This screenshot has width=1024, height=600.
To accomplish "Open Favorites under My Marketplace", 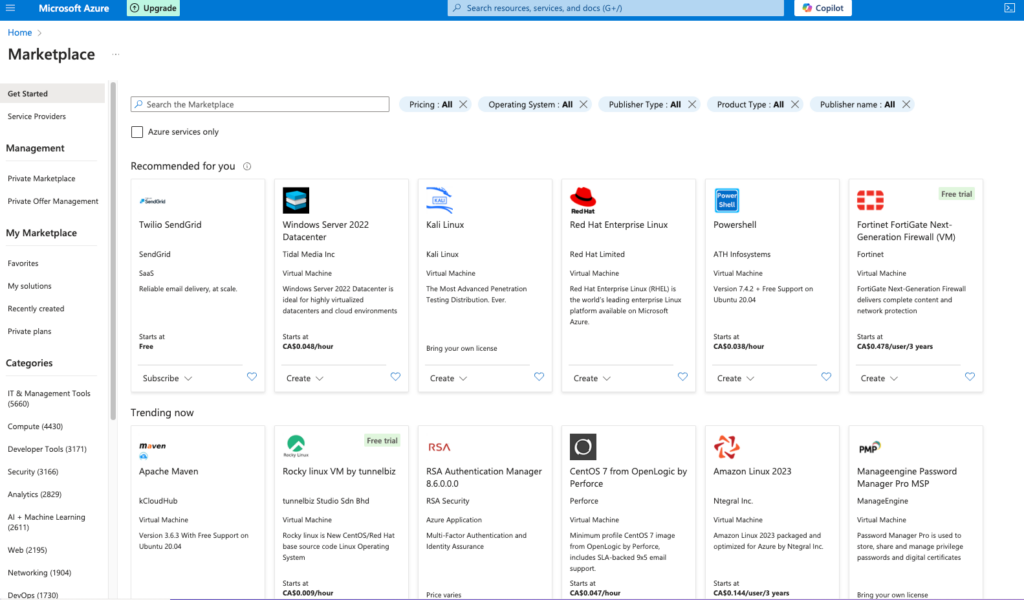I will [x=23, y=263].
